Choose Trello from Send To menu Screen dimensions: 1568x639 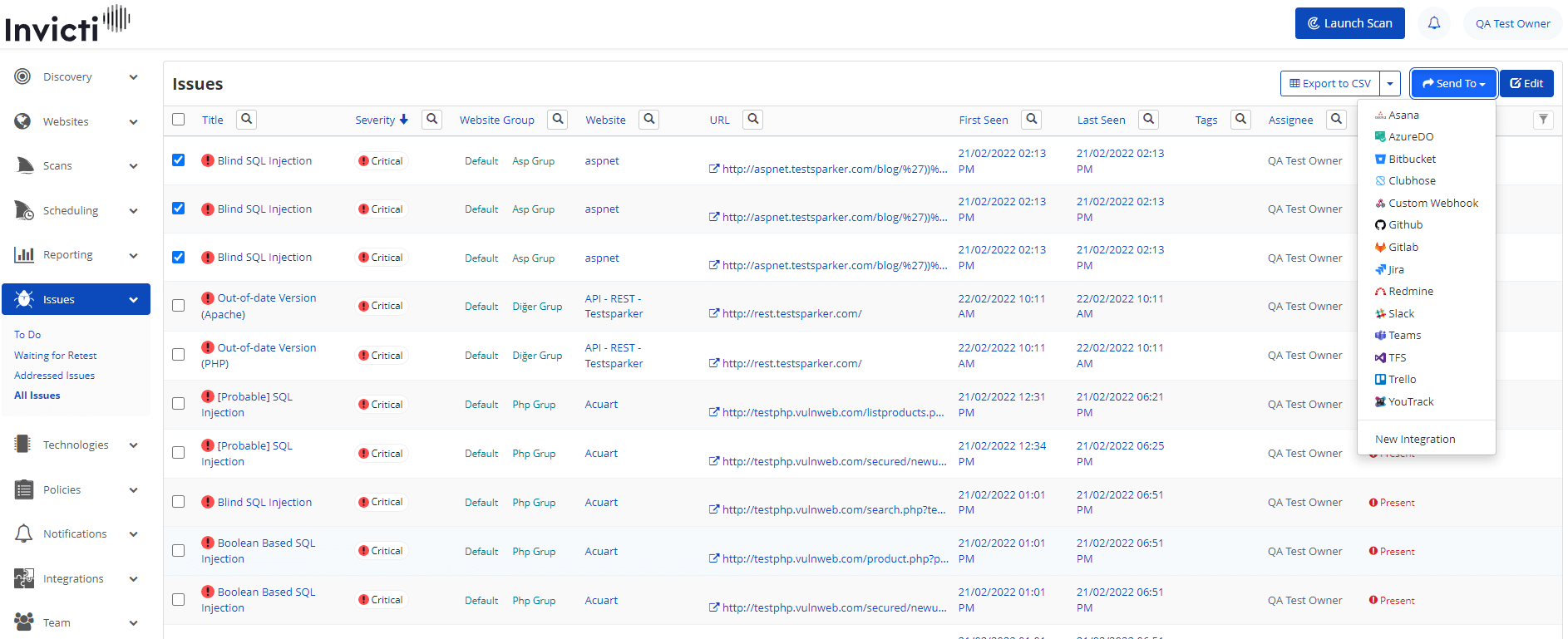pos(1396,379)
